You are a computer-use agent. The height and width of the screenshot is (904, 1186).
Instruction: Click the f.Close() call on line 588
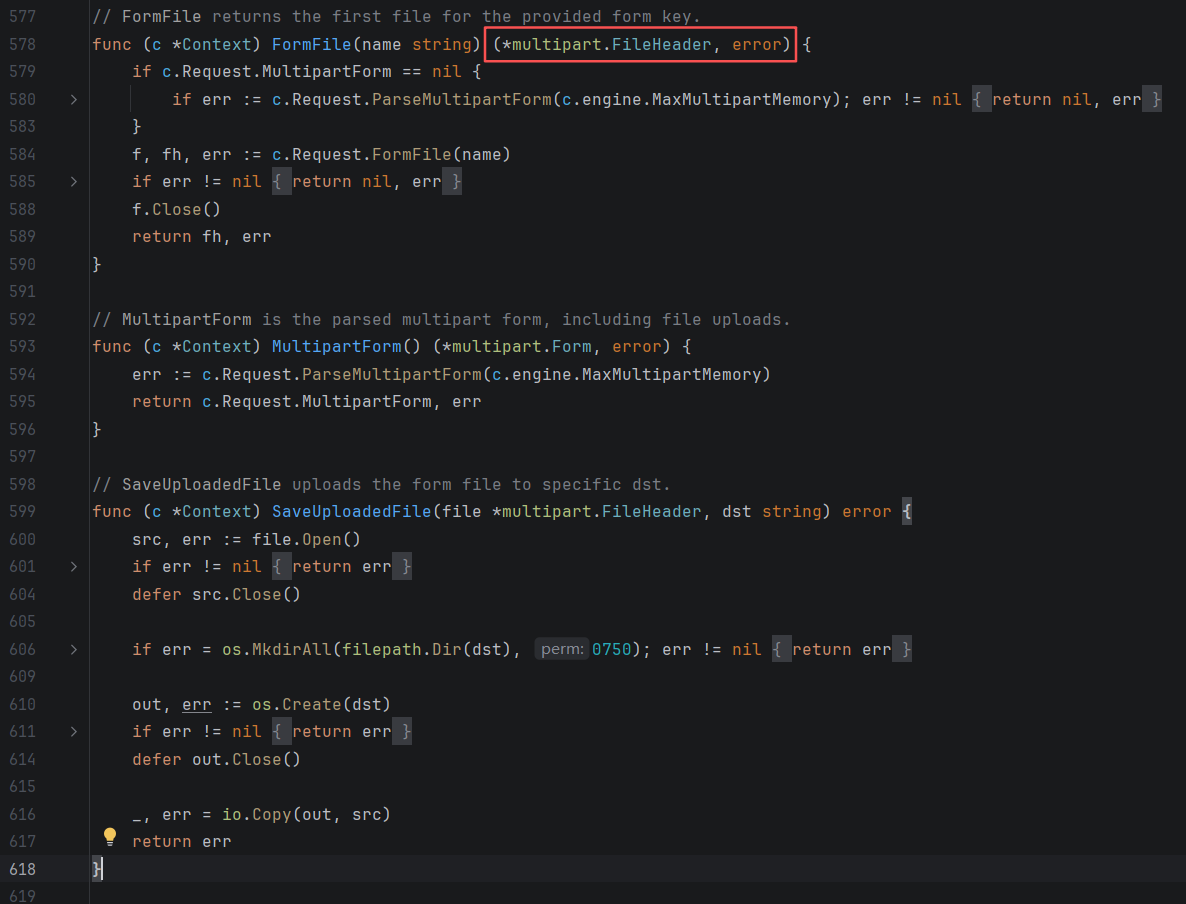[x=176, y=209]
